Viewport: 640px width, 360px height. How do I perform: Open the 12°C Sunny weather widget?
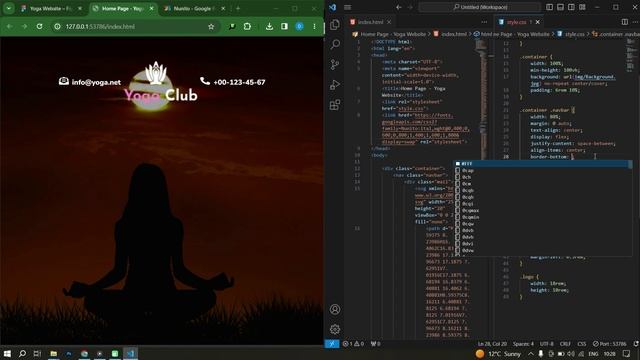point(498,353)
